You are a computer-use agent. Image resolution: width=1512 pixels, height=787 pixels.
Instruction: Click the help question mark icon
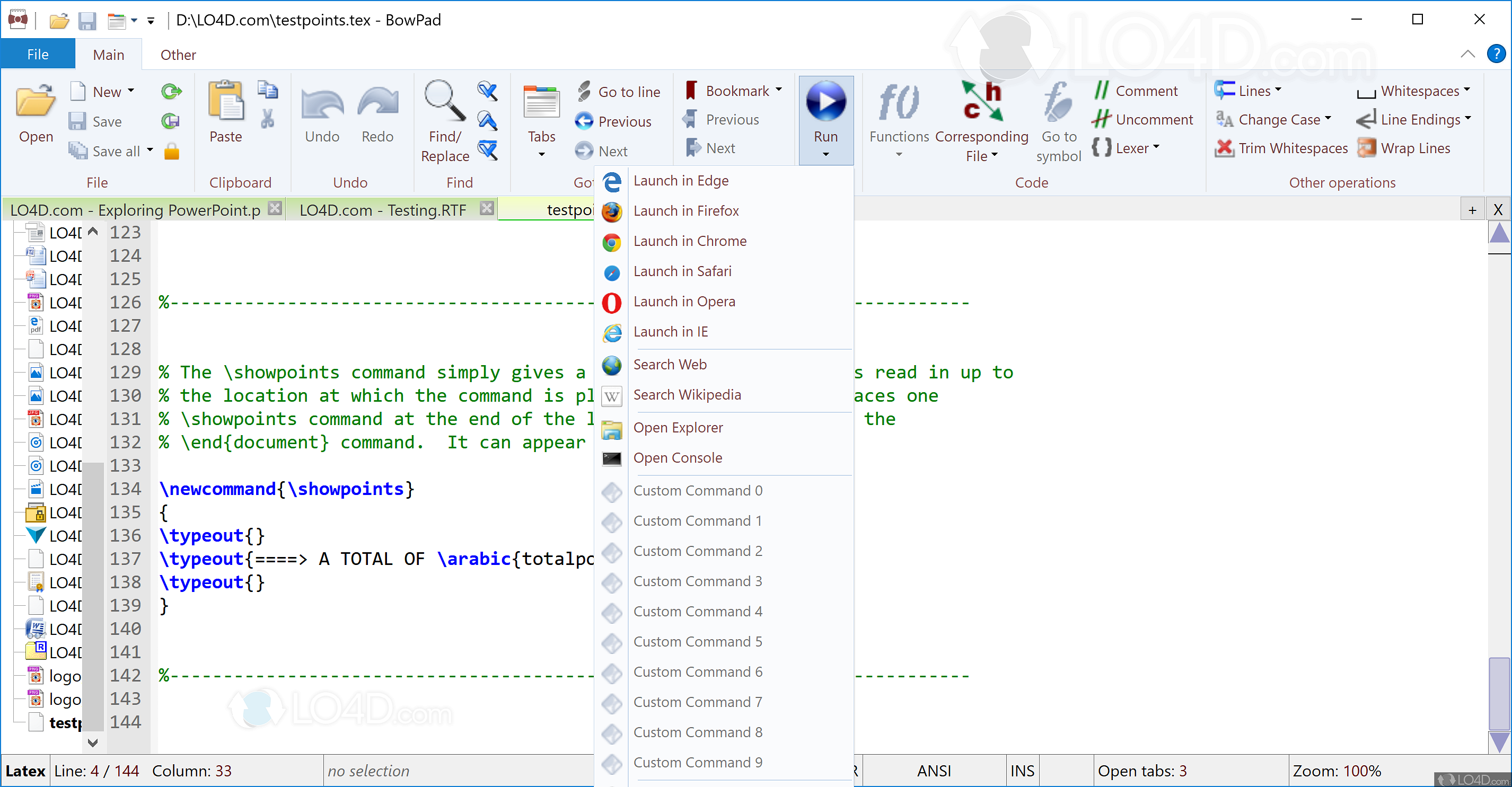[x=1496, y=54]
